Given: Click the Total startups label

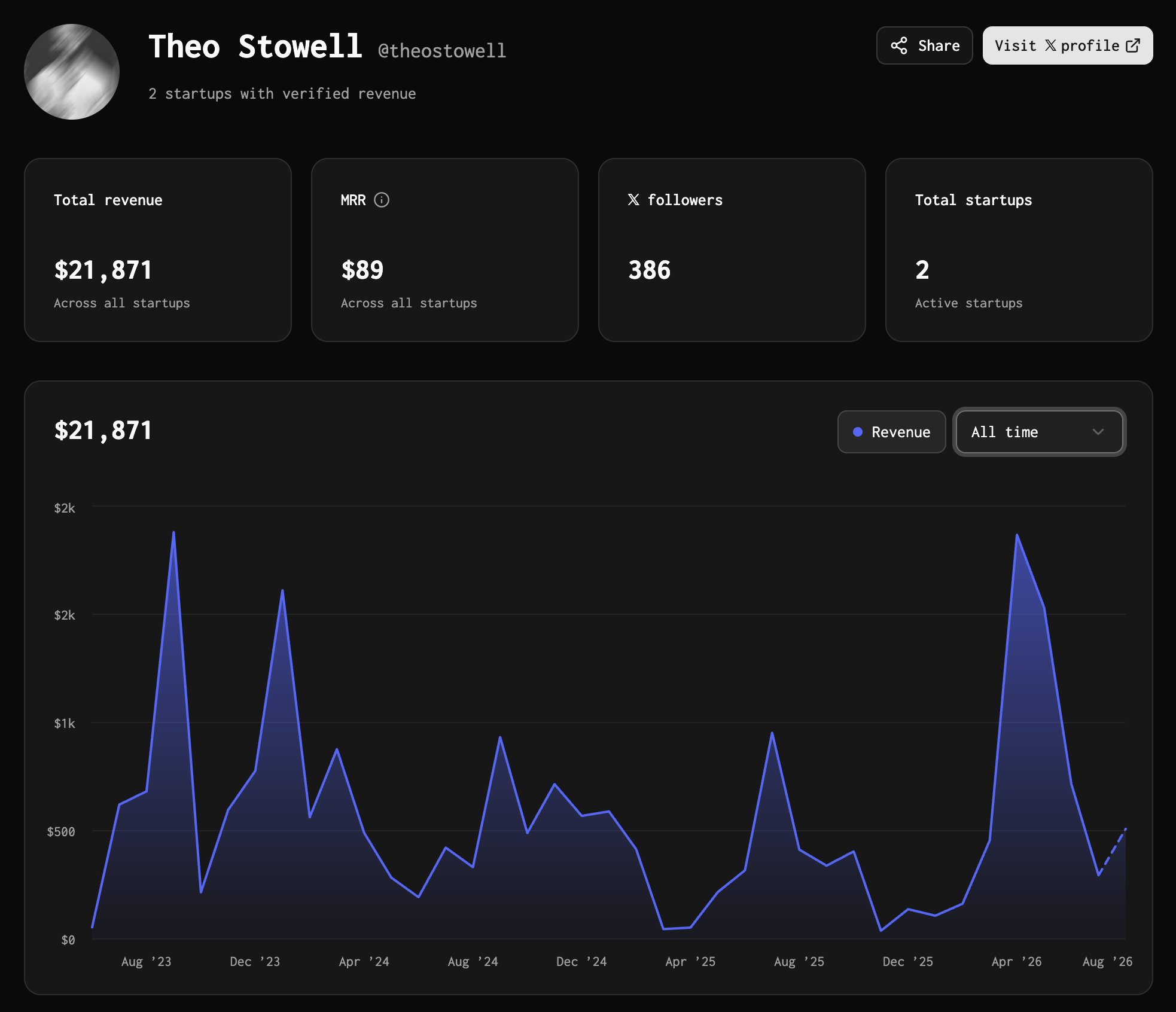Looking at the screenshot, I should [974, 200].
